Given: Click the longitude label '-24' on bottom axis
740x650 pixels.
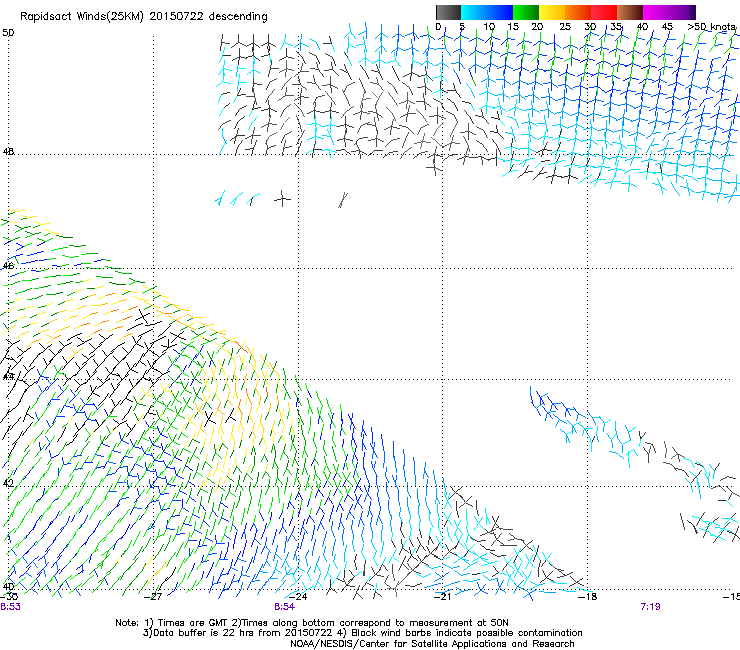Looking at the screenshot, I should coord(298,597).
